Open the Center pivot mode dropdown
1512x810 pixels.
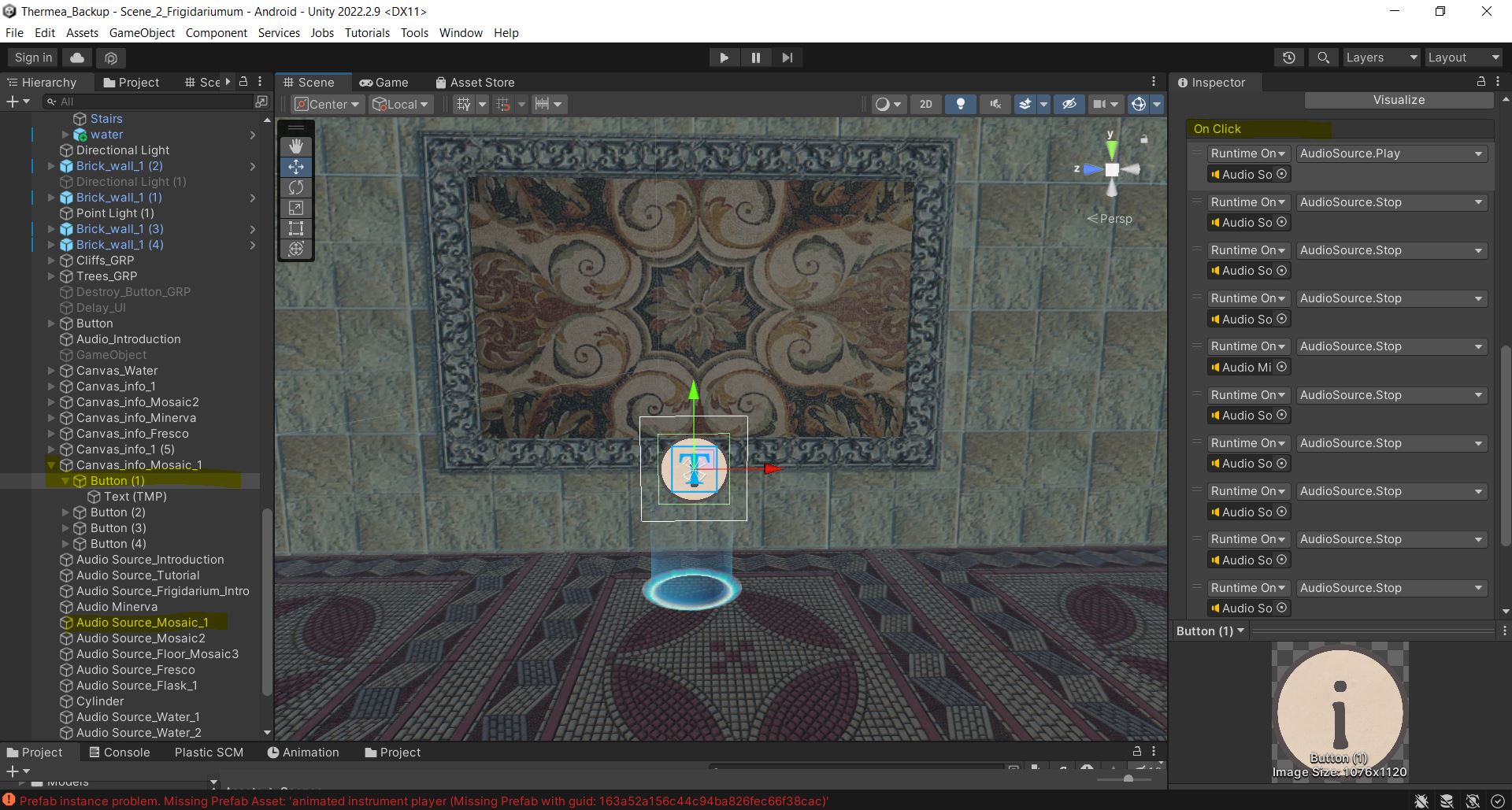pyautogui.click(x=326, y=103)
